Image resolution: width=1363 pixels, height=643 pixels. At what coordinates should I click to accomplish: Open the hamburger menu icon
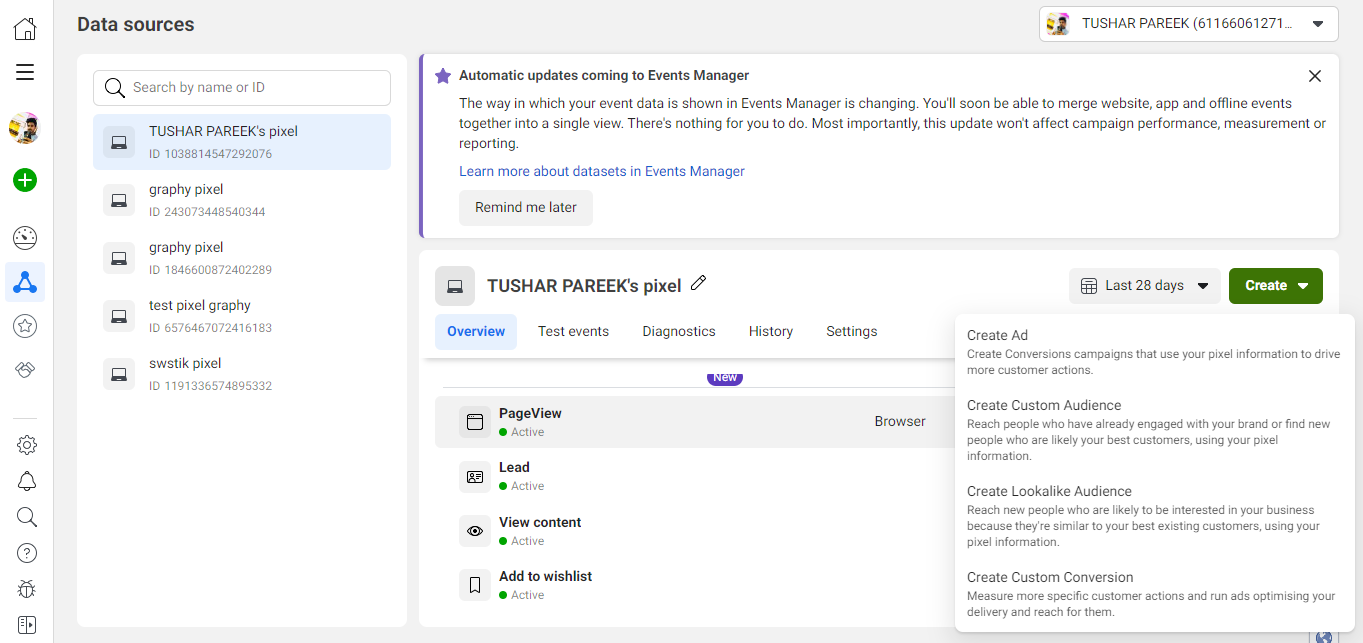[x=25, y=72]
